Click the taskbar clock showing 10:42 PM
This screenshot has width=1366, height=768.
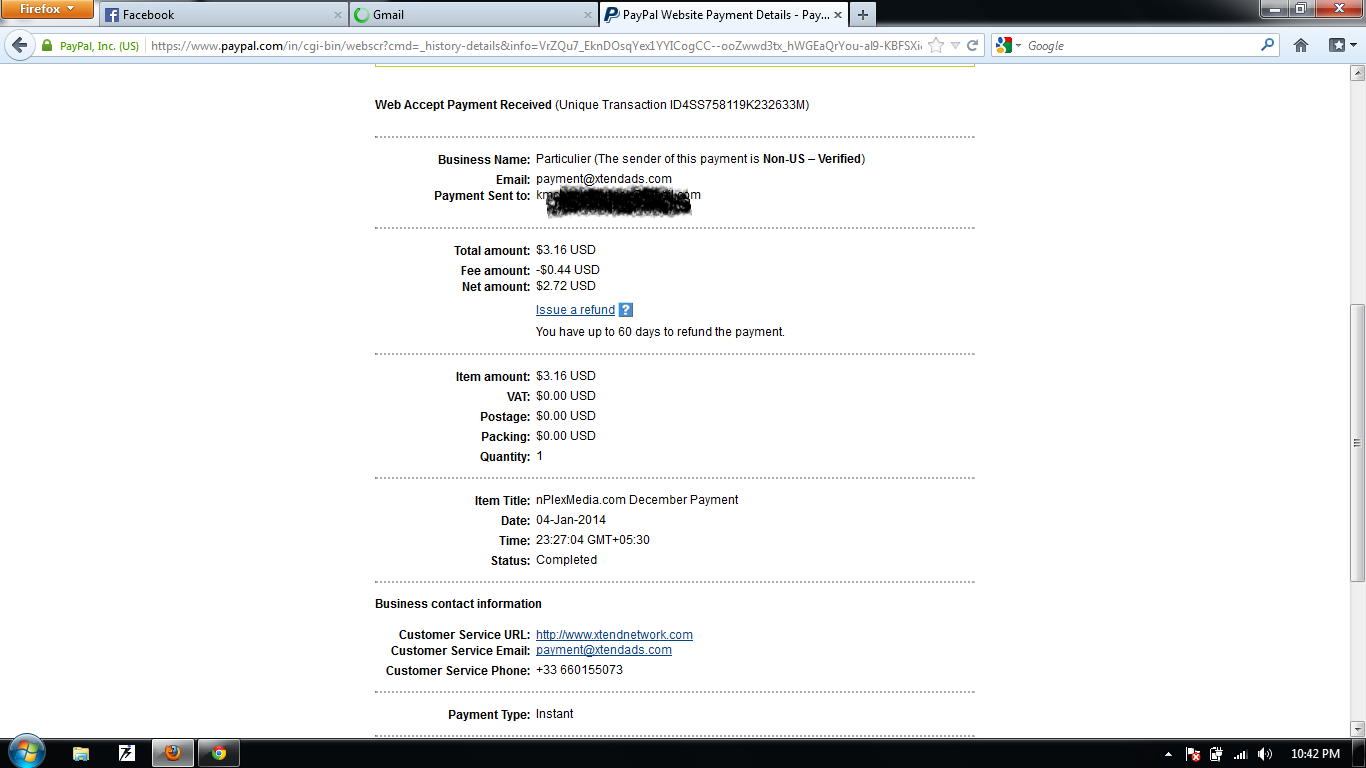tap(1316, 754)
